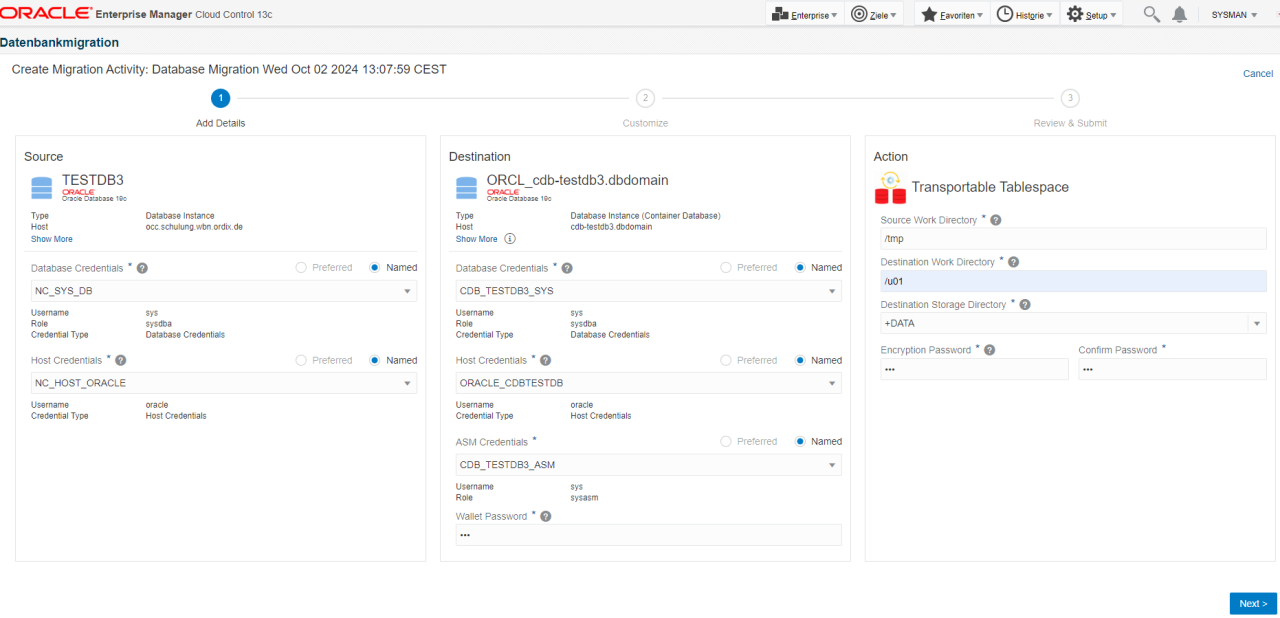Select Named for source Host Credentials
Screen dimensions: 1280x618
pyautogui.click(x=375, y=360)
